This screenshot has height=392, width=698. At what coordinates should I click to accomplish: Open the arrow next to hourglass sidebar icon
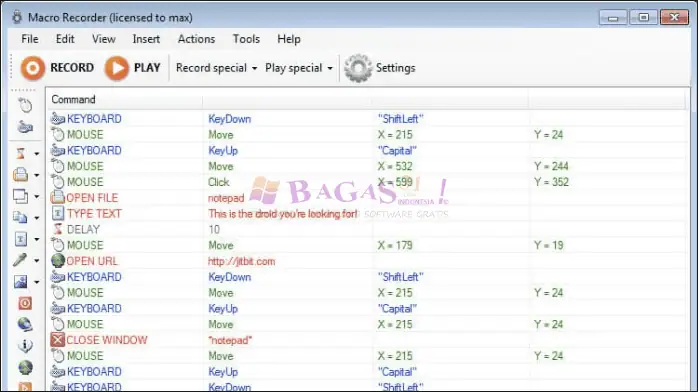coord(37,154)
